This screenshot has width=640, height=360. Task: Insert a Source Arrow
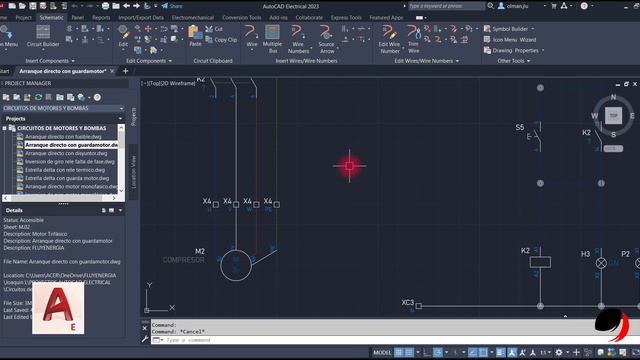(x=327, y=39)
